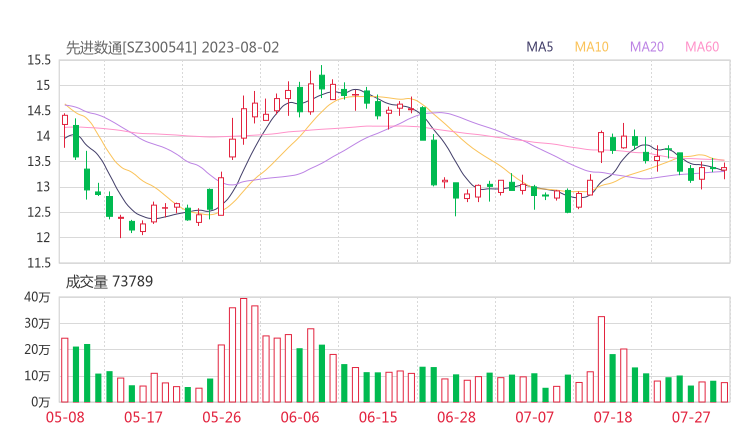Click the 06-15 date axis label
Image resolution: width=740 pixels, height=440 pixels.
click(378, 417)
